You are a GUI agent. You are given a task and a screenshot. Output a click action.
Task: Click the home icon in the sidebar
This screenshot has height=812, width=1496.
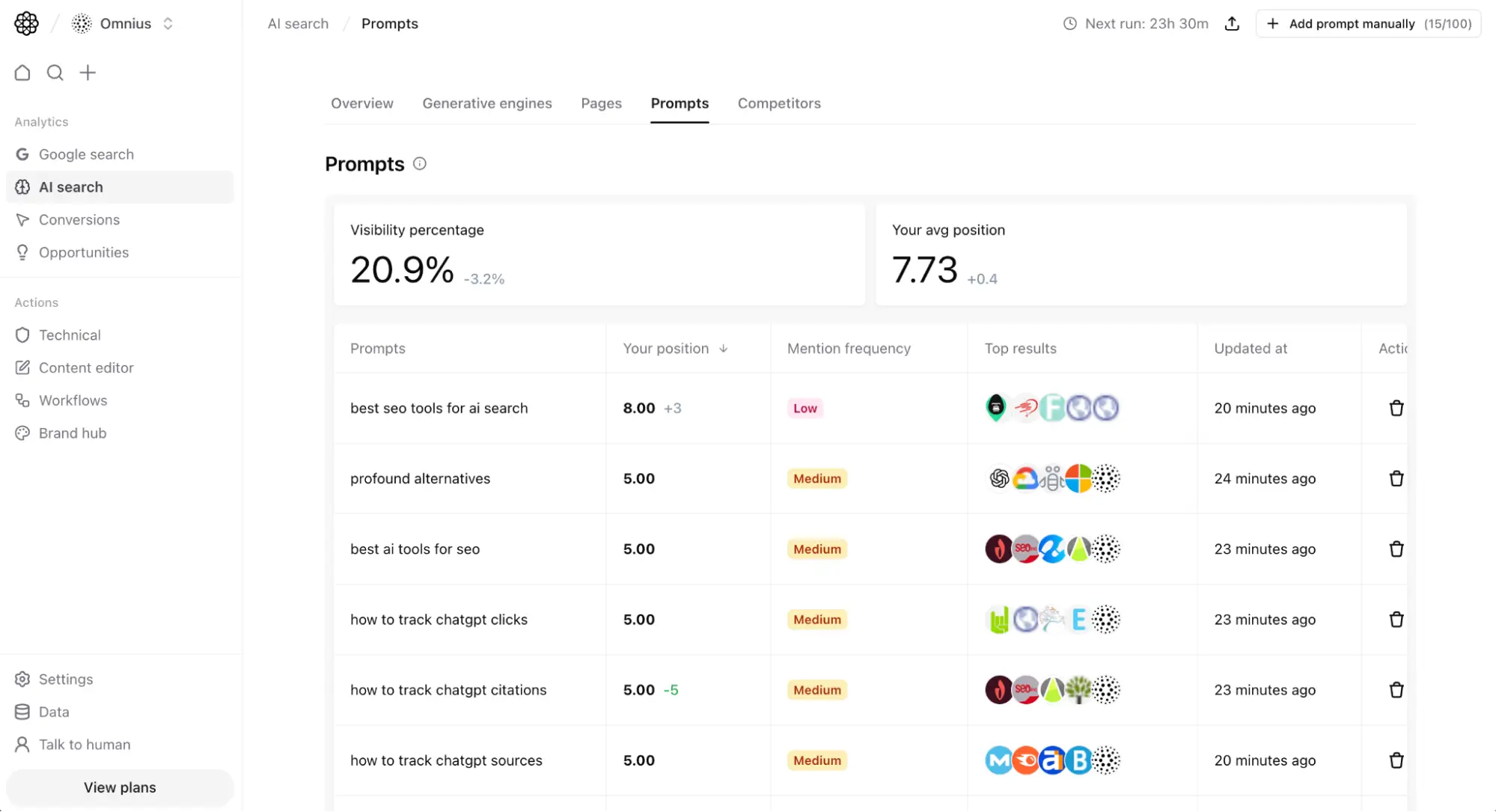tap(22, 73)
